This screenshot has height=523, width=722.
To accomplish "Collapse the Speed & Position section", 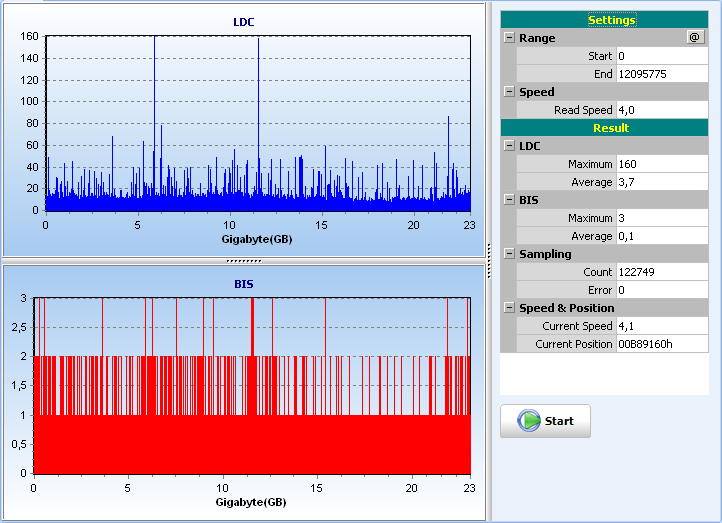I will point(509,307).
